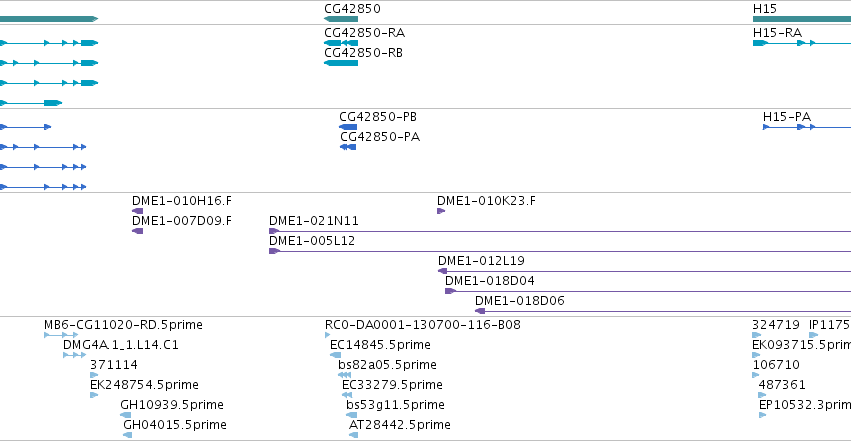Select the CG42850-PA protein feature
Image resolution: width=851 pixels, height=441 pixels.
[348, 147]
